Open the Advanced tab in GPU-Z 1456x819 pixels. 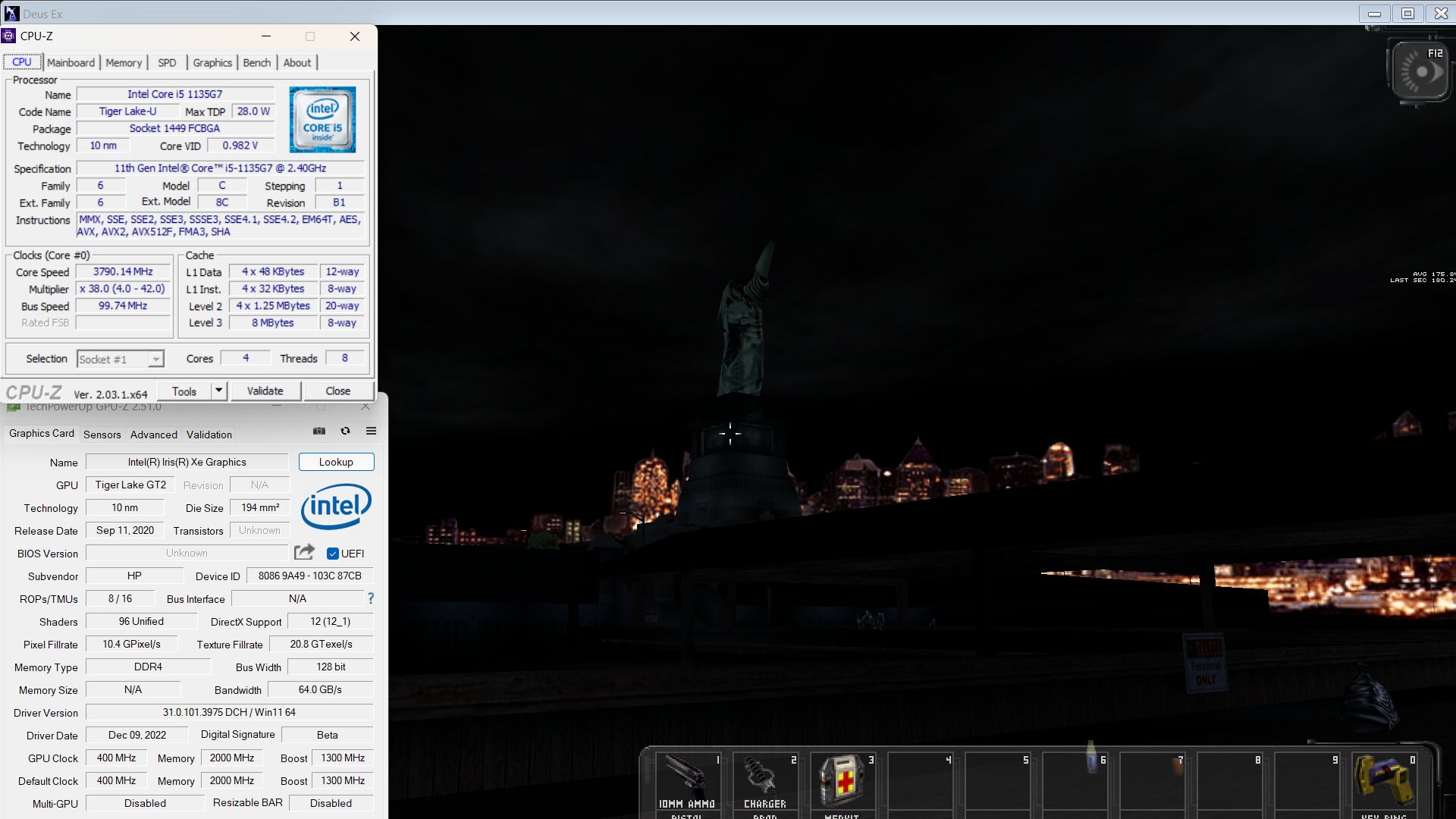[x=154, y=435]
